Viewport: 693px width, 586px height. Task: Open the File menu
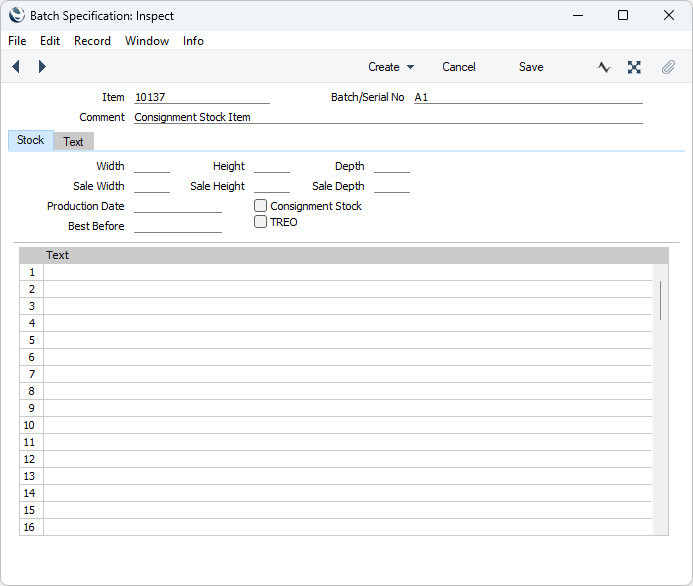tap(17, 41)
